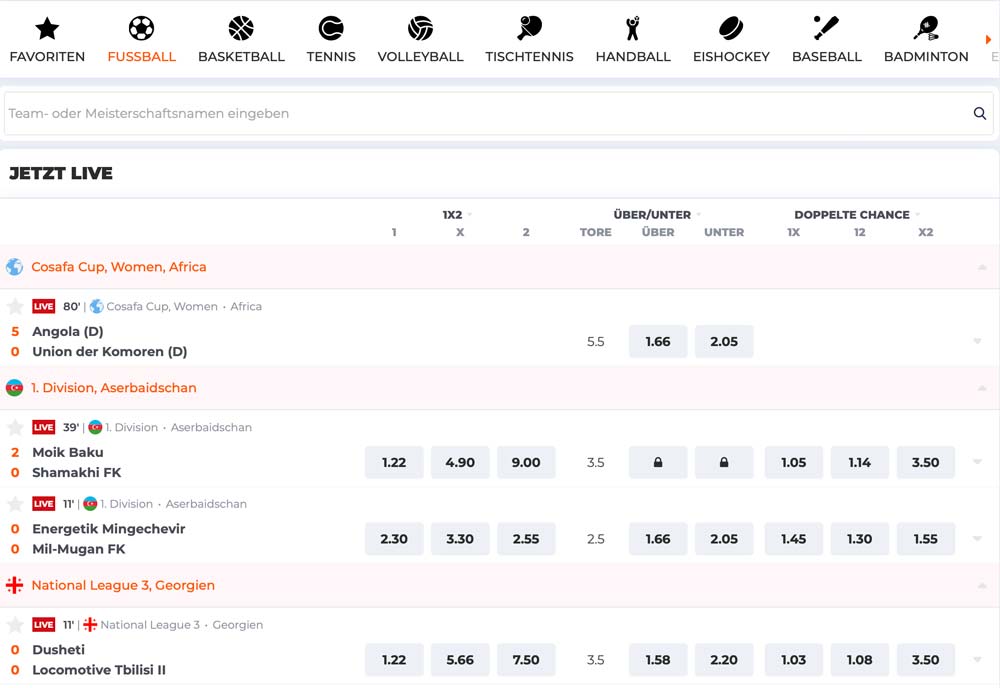
Task: Favorite the Angola vs Union der Komoren match
Action: click(15, 307)
